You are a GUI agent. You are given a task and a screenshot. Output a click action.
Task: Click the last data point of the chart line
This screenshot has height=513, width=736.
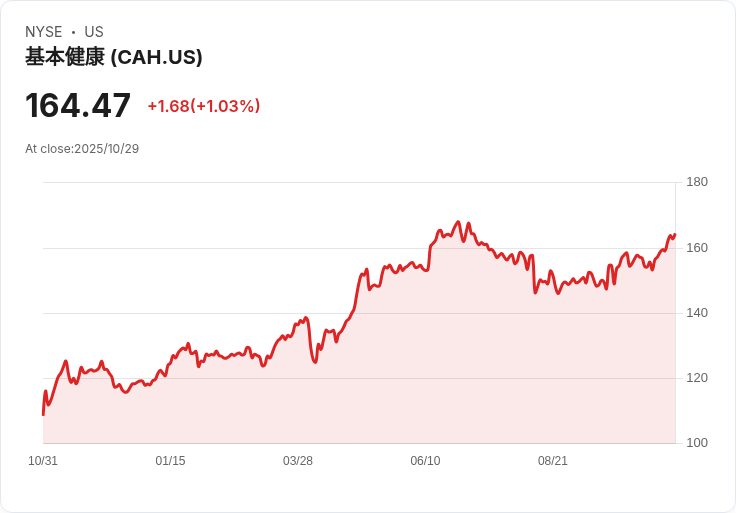tap(675, 235)
